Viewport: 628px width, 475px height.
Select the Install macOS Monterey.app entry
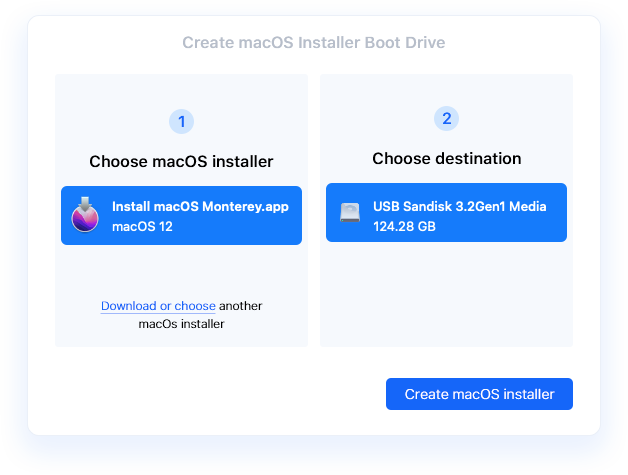point(181,215)
